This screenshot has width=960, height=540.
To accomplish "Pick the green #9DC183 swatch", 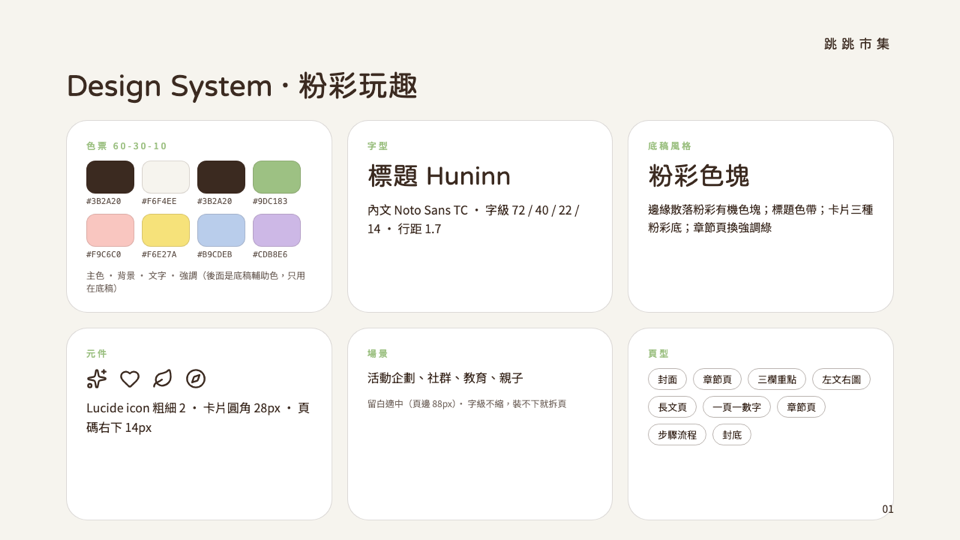I will click(x=277, y=177).
